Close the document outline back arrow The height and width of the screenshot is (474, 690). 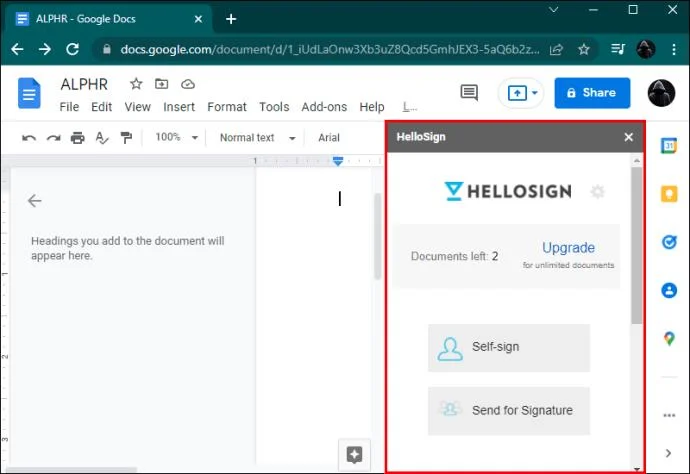coord(34,201)
